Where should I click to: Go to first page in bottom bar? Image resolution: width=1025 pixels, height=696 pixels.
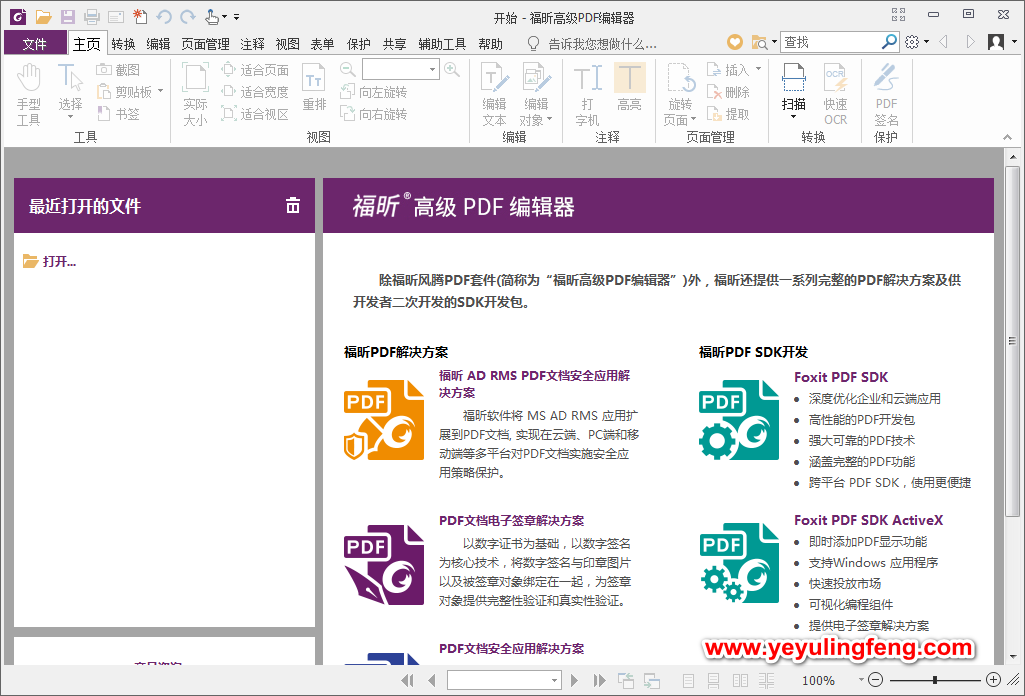(x=407, y=680)
